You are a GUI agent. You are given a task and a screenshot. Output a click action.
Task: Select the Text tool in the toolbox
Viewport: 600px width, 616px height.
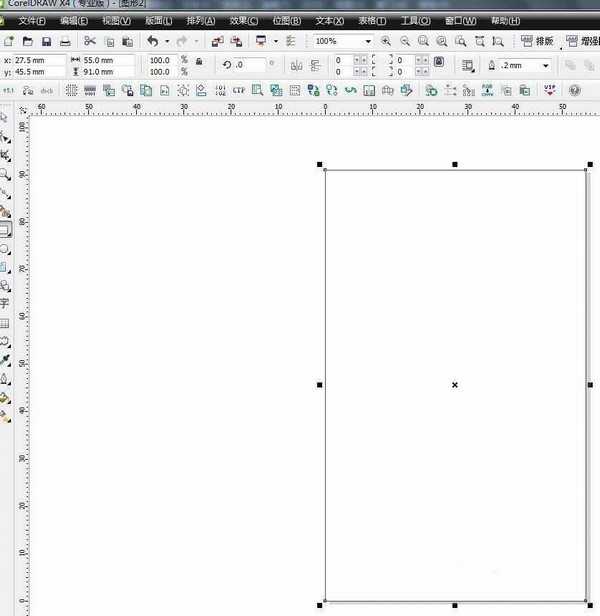[5, 303]
